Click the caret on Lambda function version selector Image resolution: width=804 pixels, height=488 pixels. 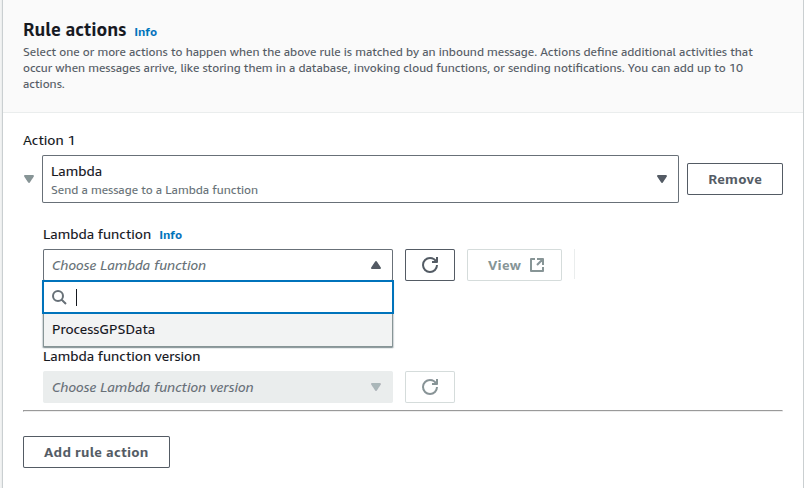(x=376, y=387)
